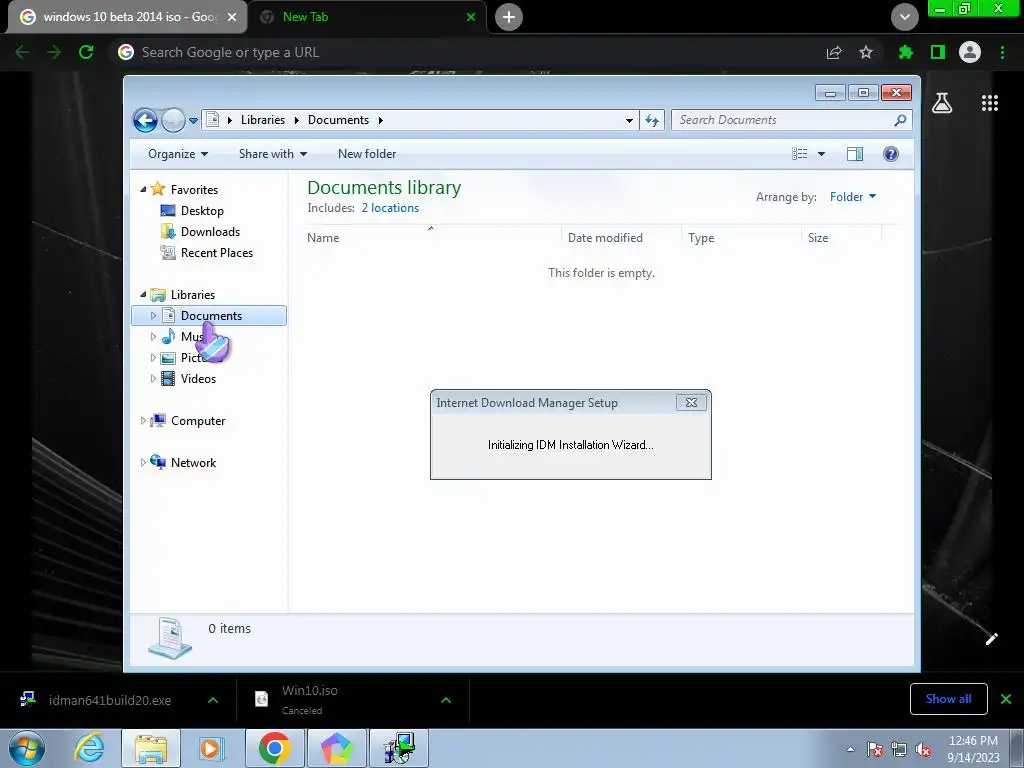
Task: Open a new browser tab with plus button
Action: (509, 17)
